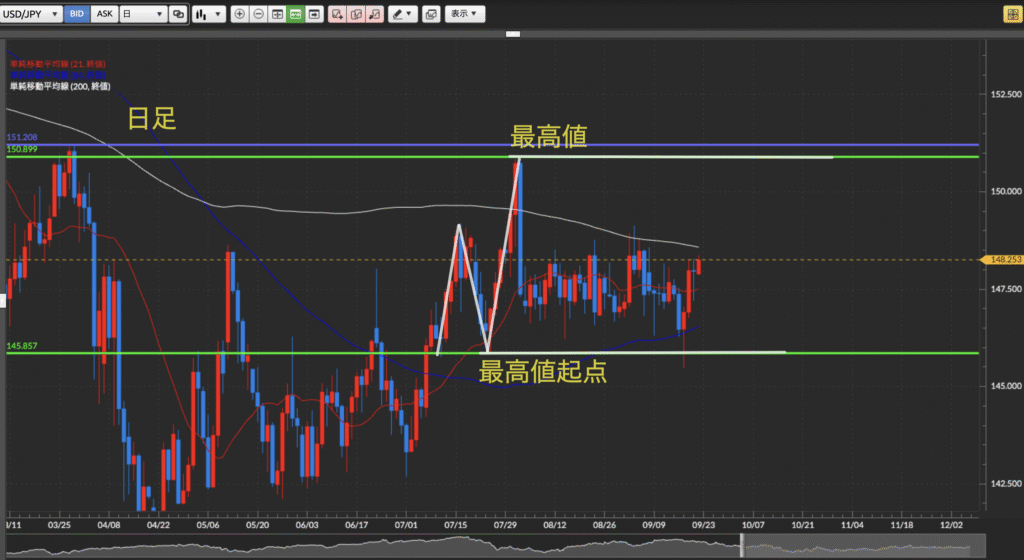This screenshot has height=560, width=1024.
Task: Switch price display to BID
Action: (x=76, y=15)
